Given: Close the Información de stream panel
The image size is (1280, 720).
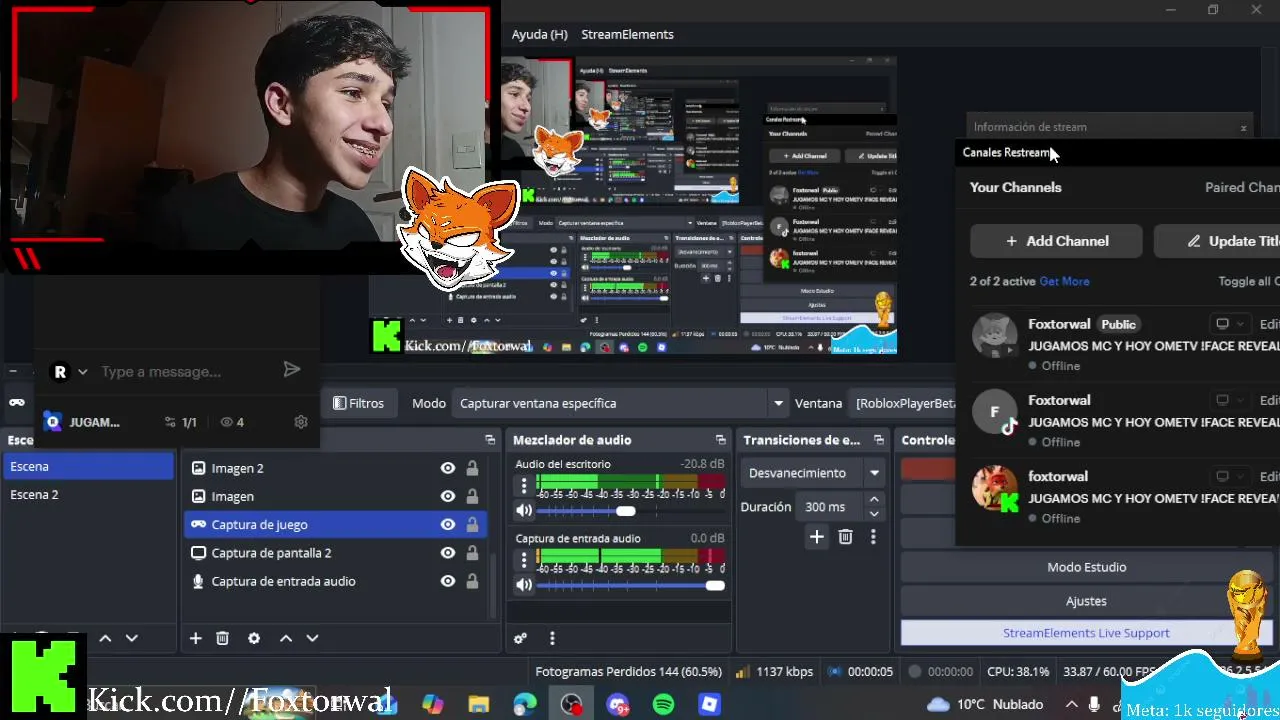Looking at the screenshot, I should click(1243, 128).
